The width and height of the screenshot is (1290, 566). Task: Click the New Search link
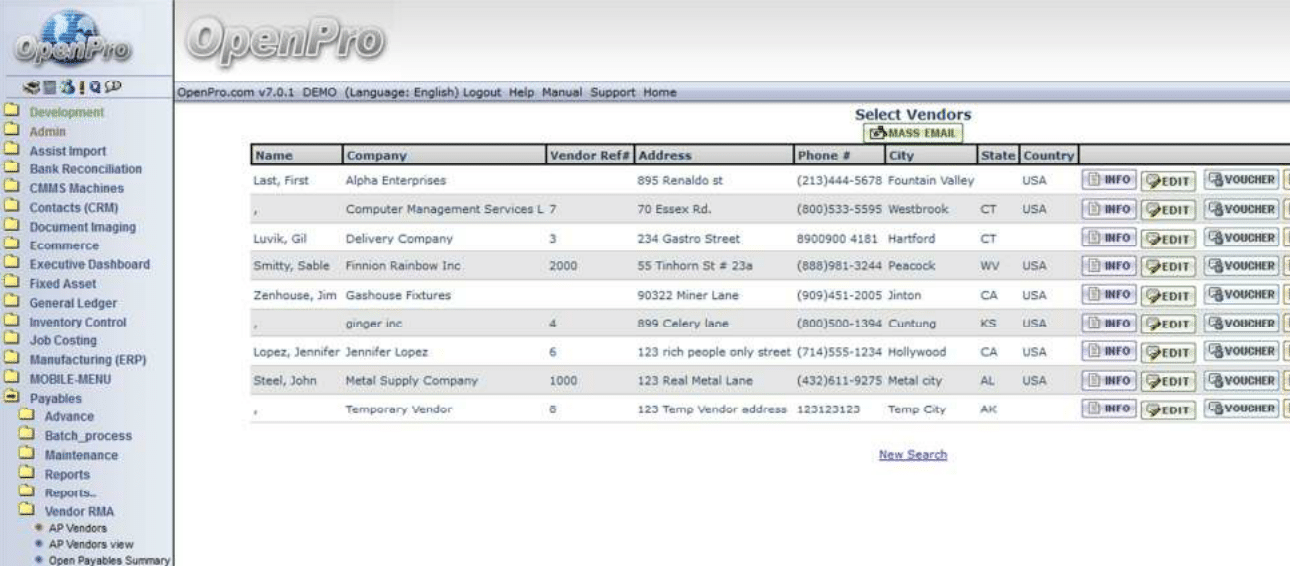[912, 455]
